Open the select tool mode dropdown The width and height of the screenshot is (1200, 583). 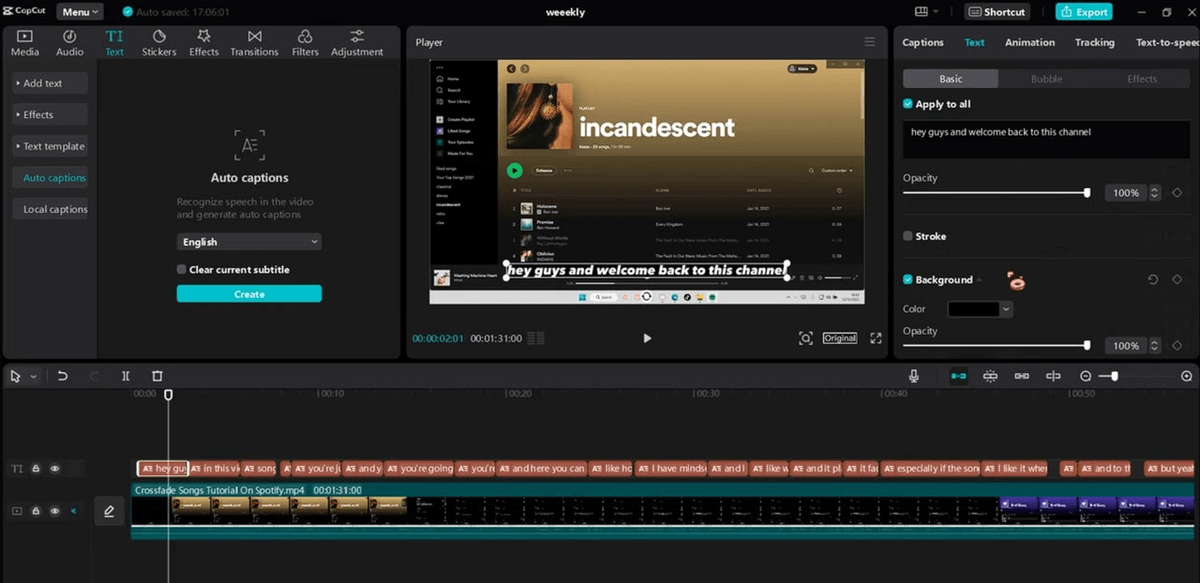pyautogui.click(x=33, y=377)
